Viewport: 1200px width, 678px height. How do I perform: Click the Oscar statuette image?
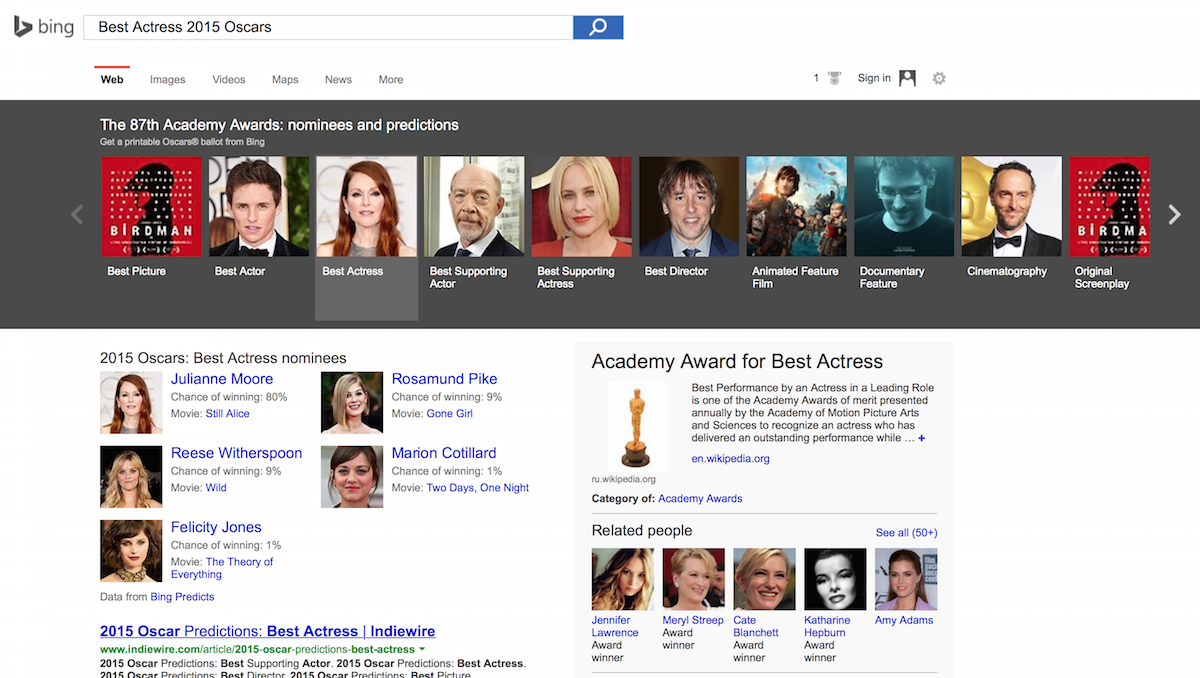(636, 428)
